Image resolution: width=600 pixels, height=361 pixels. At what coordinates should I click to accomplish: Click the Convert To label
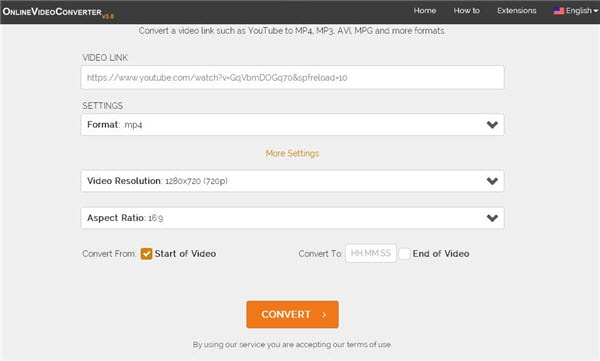click(320, 254)
